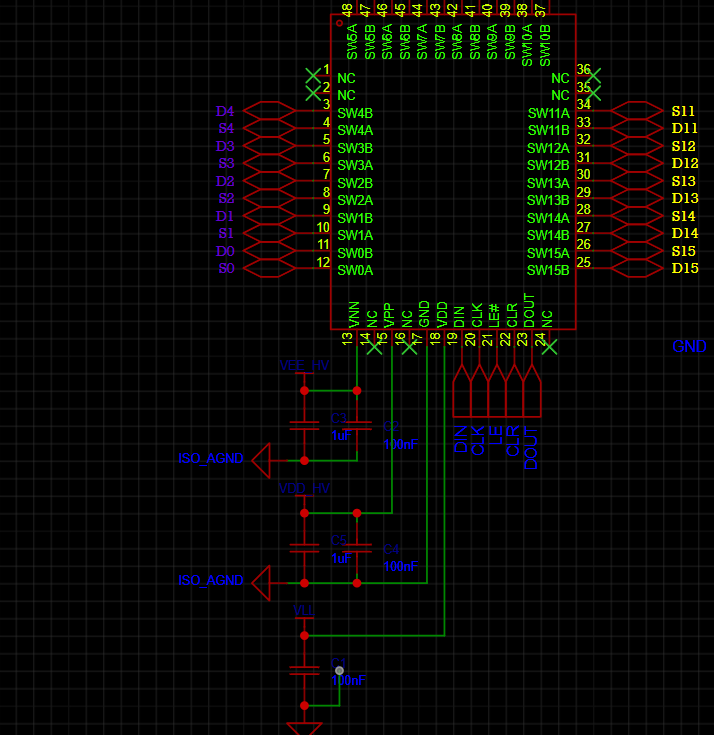This screenshot has height=735, width=714.
Task: Click the VEE_HV power net label
Action: (x=304, y=365)
